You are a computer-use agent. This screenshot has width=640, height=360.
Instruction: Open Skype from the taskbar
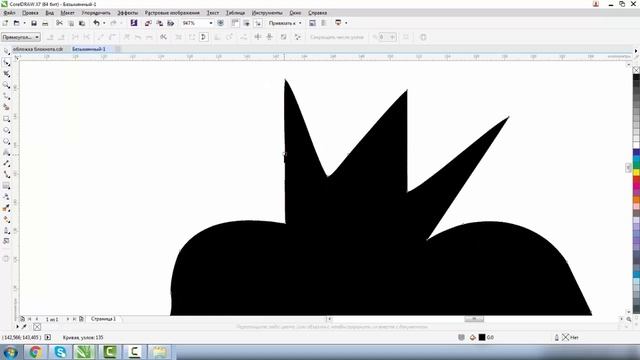tap(60, 352)
